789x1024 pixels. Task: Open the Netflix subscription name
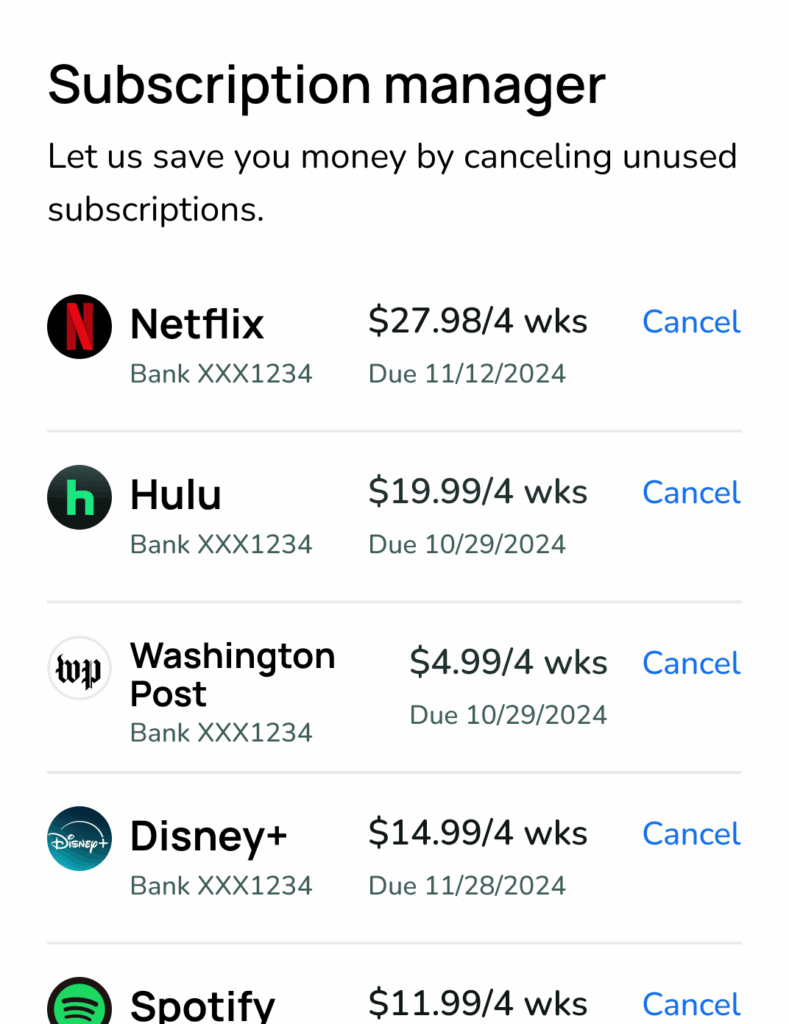tap(197, 324)
